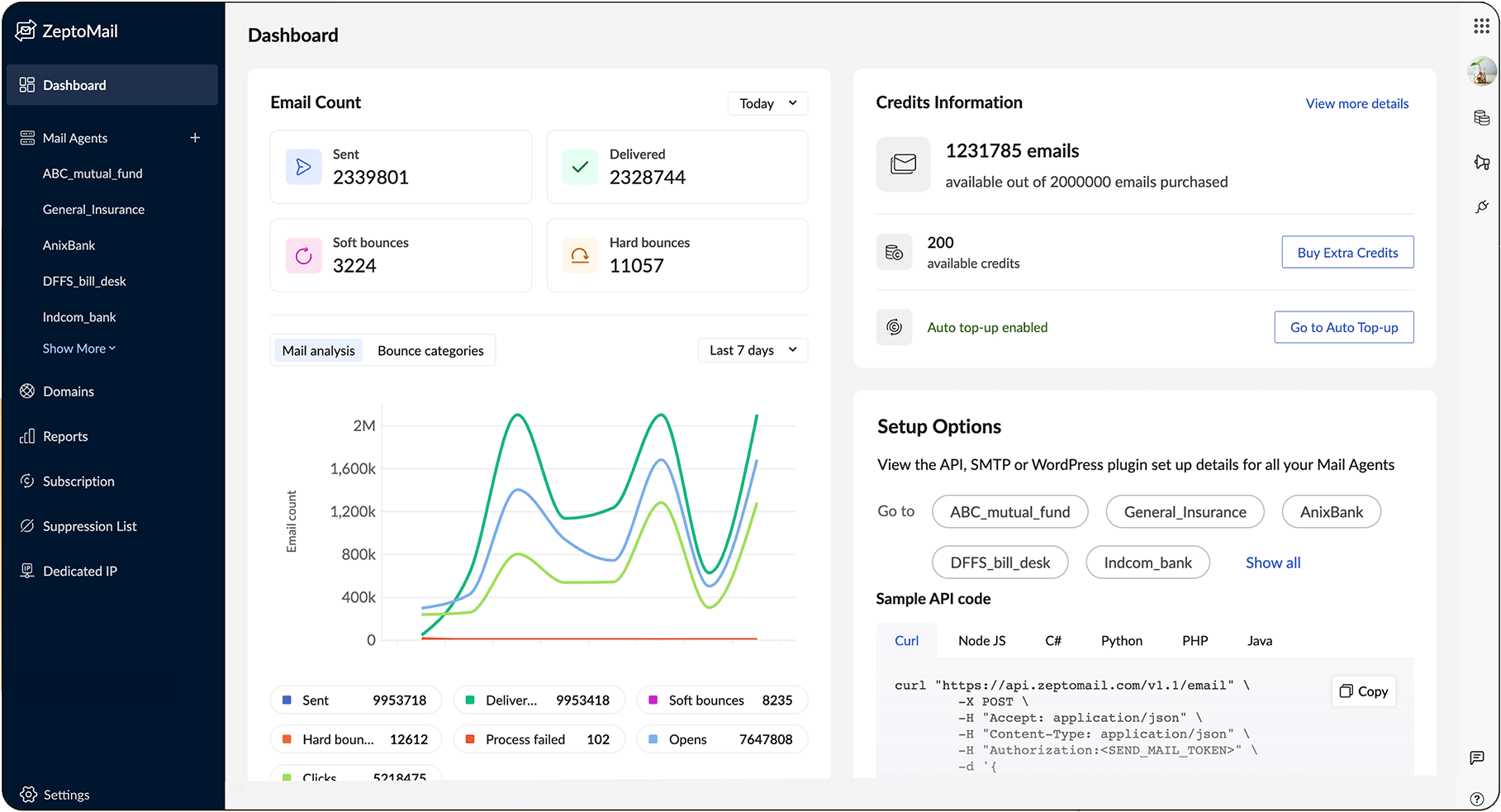Viewport: 1501px width, 812px height.
Task: Open Indcom_bank agent in sidebar
Action: pos(79,317)
